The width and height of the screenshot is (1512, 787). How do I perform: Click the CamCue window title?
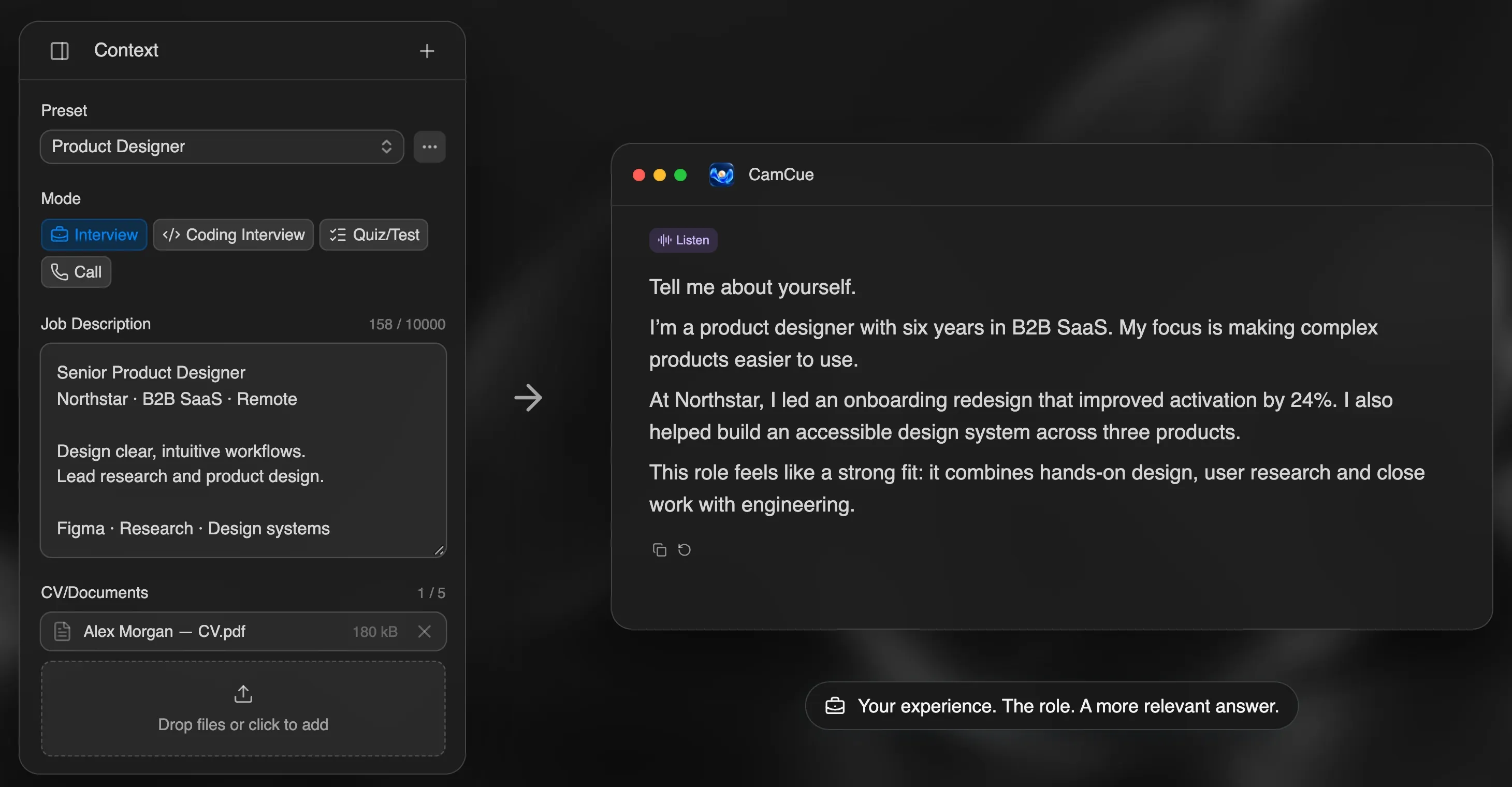(x=781, y=174)
